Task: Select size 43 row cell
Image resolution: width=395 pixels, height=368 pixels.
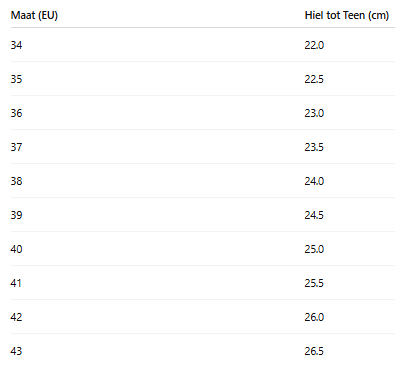Action: coord(16,351)
